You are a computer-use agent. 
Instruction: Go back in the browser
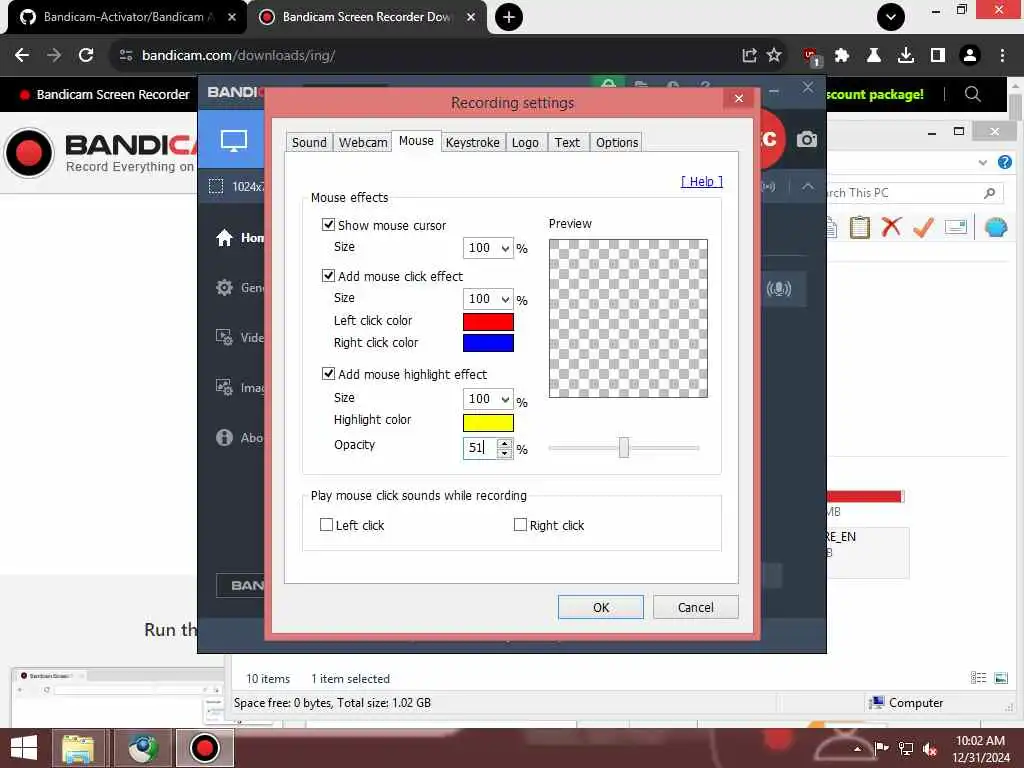tap(22, 55)
